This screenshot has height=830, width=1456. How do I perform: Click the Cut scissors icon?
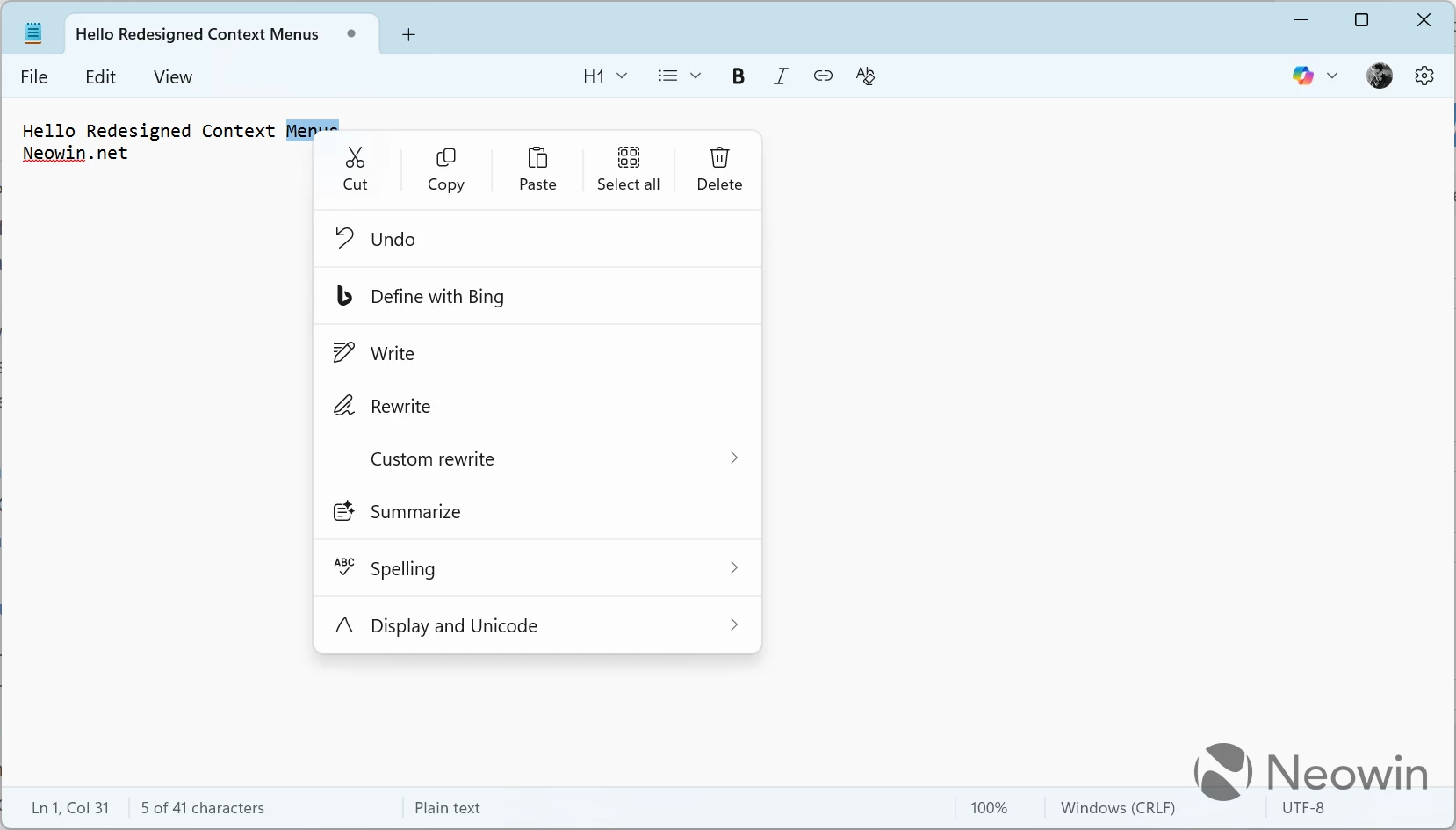pyautogui.click(x=355, y=158)
